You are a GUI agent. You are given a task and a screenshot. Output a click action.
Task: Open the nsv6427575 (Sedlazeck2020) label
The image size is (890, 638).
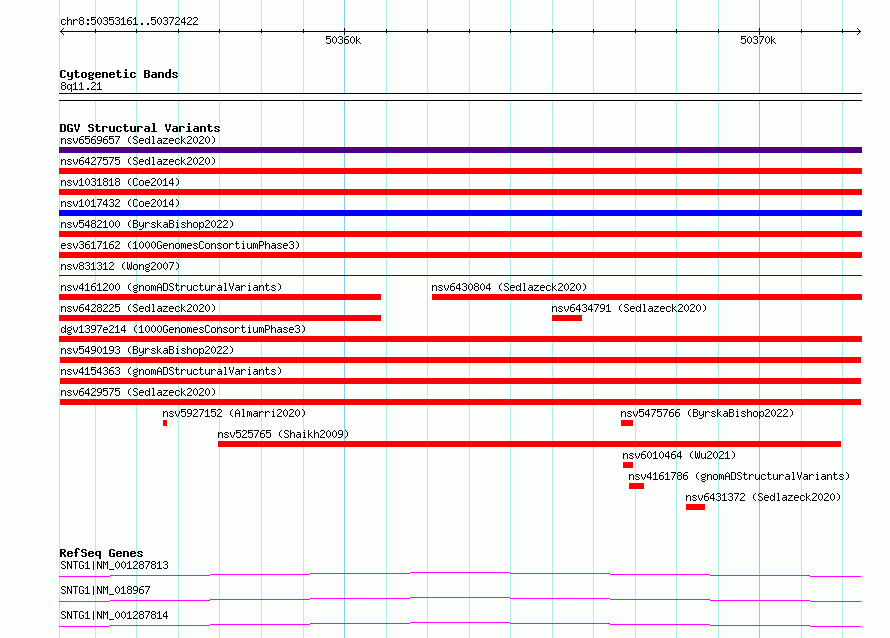tap(138, 161)
